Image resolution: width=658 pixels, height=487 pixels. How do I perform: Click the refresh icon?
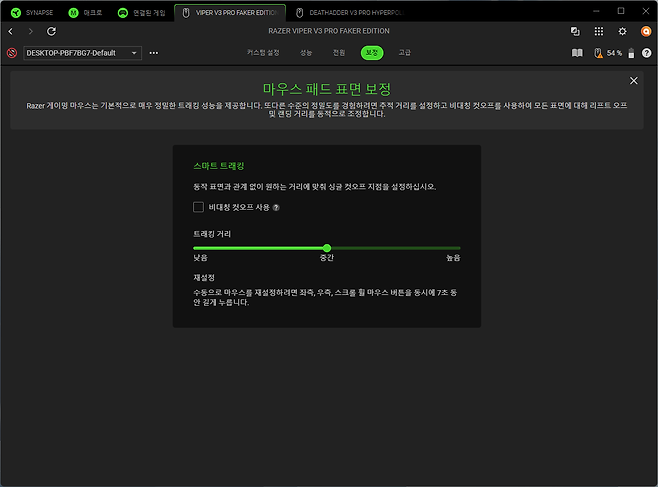(x=51, y=31)
